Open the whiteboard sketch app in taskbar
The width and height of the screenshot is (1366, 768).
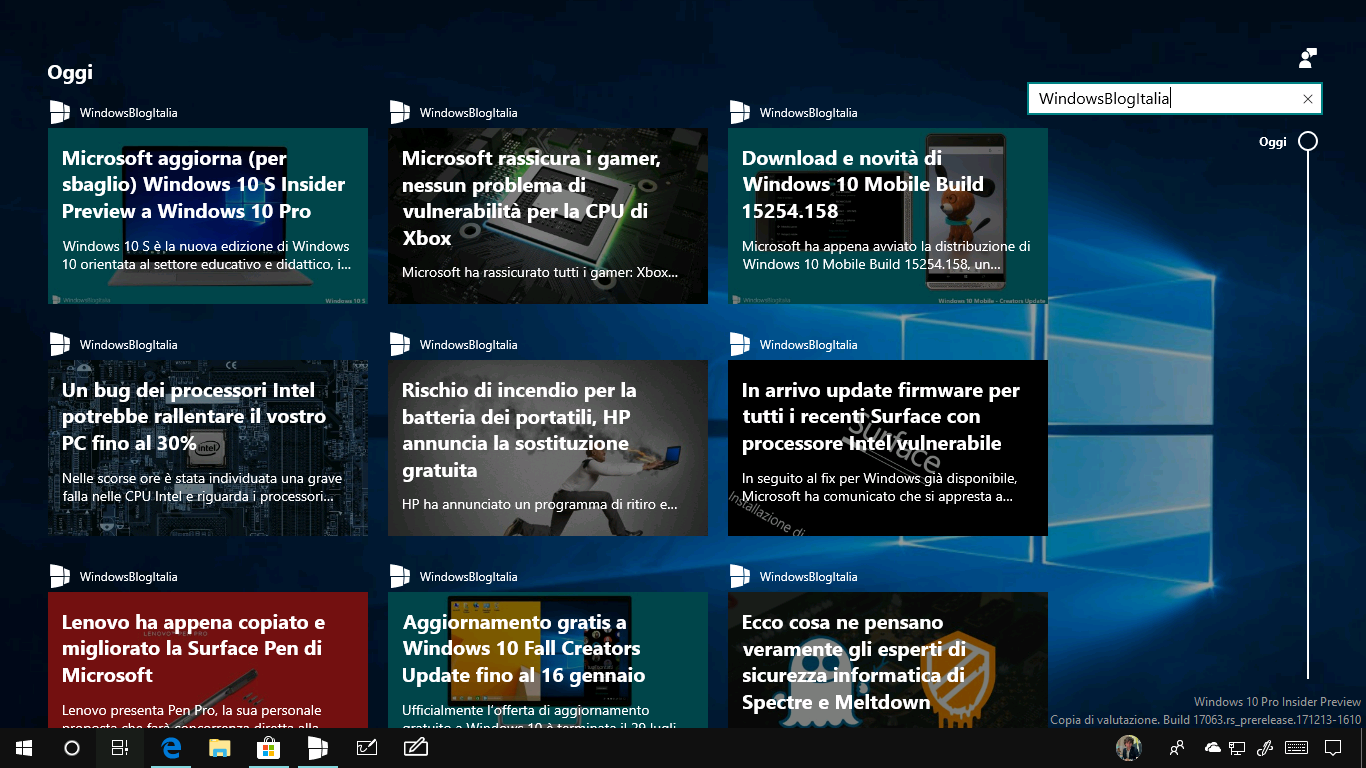pos(367,747)
